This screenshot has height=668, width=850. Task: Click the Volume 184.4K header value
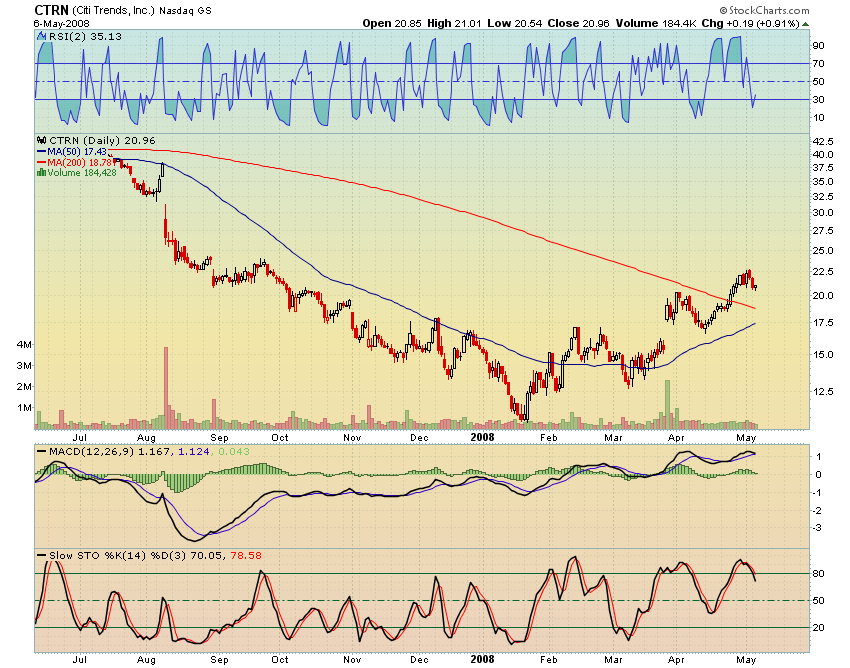point(656,23)
